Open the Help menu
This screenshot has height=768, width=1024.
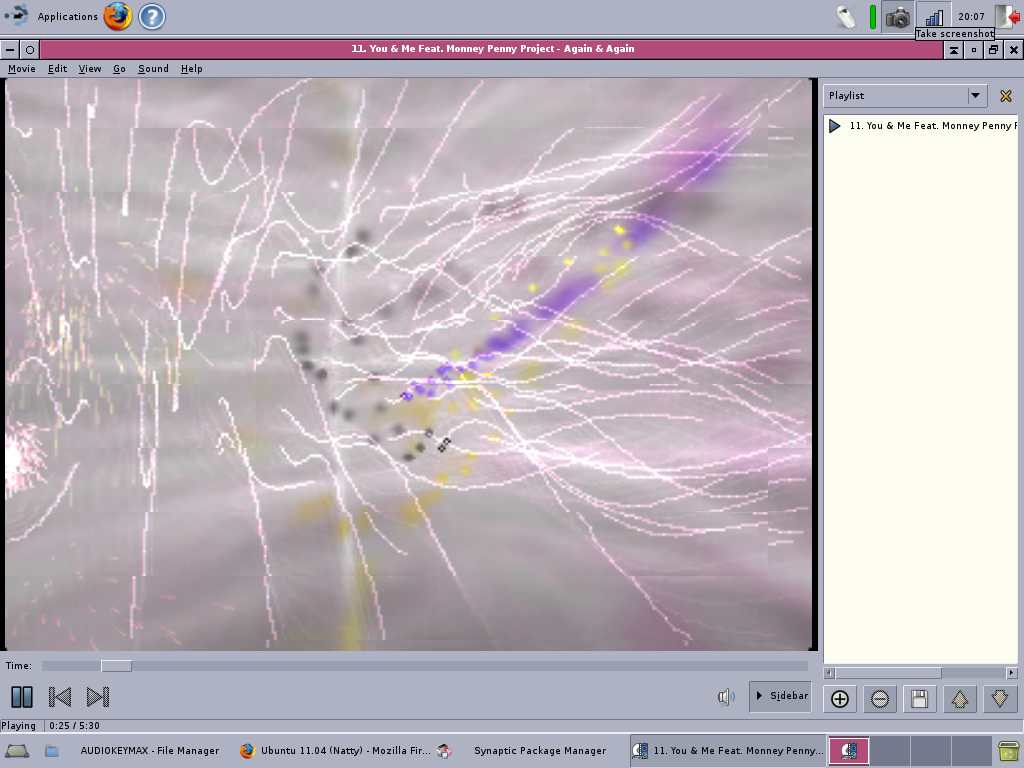[191, 69]
